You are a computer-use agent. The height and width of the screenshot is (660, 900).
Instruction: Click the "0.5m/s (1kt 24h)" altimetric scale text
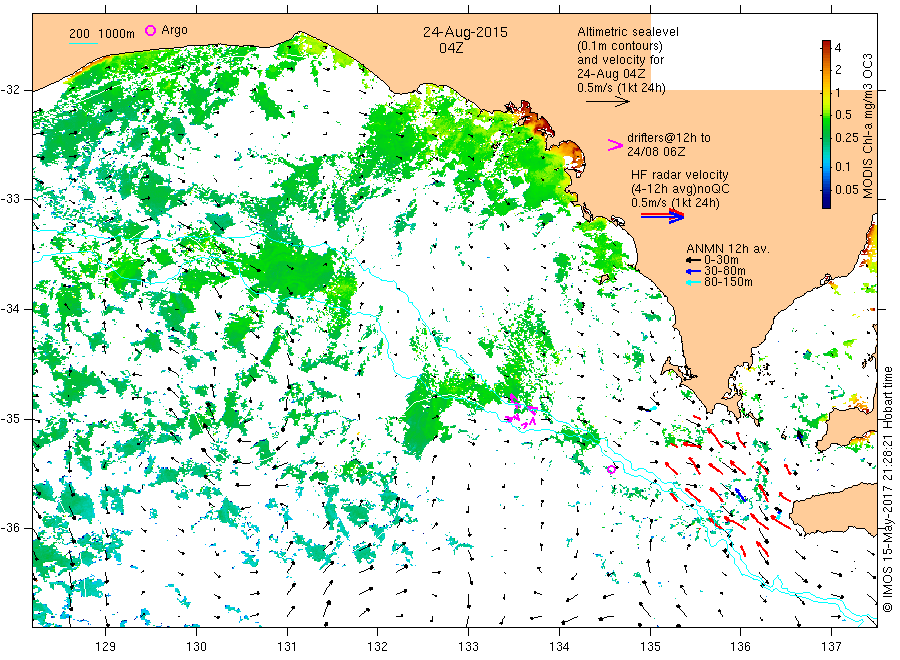(x=622, y=88)
